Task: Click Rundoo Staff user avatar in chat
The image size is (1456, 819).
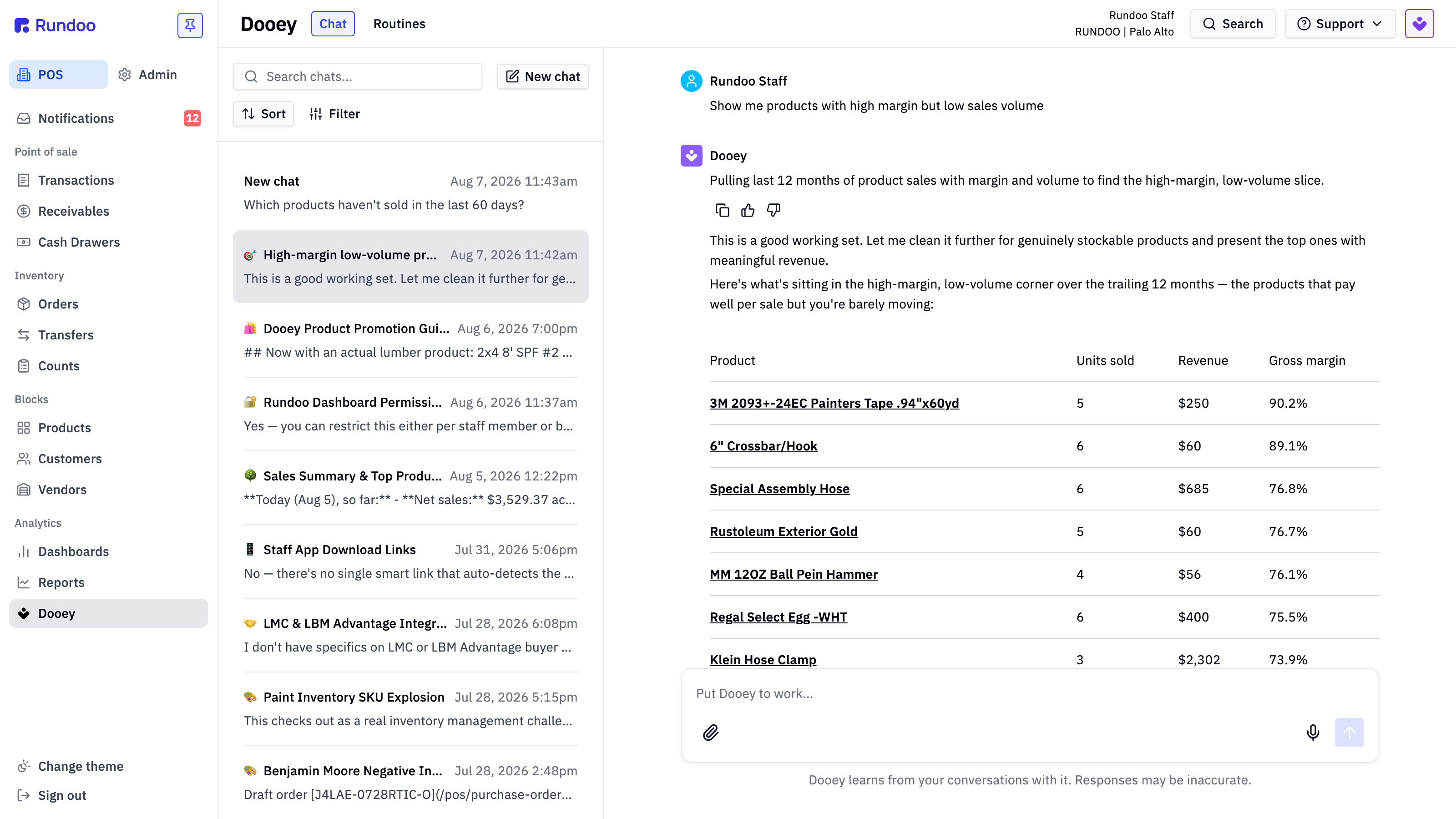Action: [x=691, y=81]
